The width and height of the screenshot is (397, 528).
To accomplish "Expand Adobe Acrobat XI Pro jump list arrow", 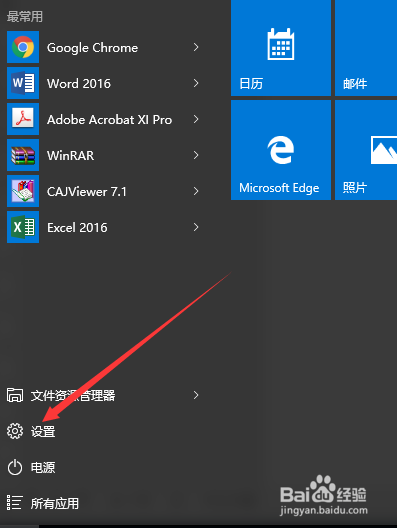I will 196,119.
